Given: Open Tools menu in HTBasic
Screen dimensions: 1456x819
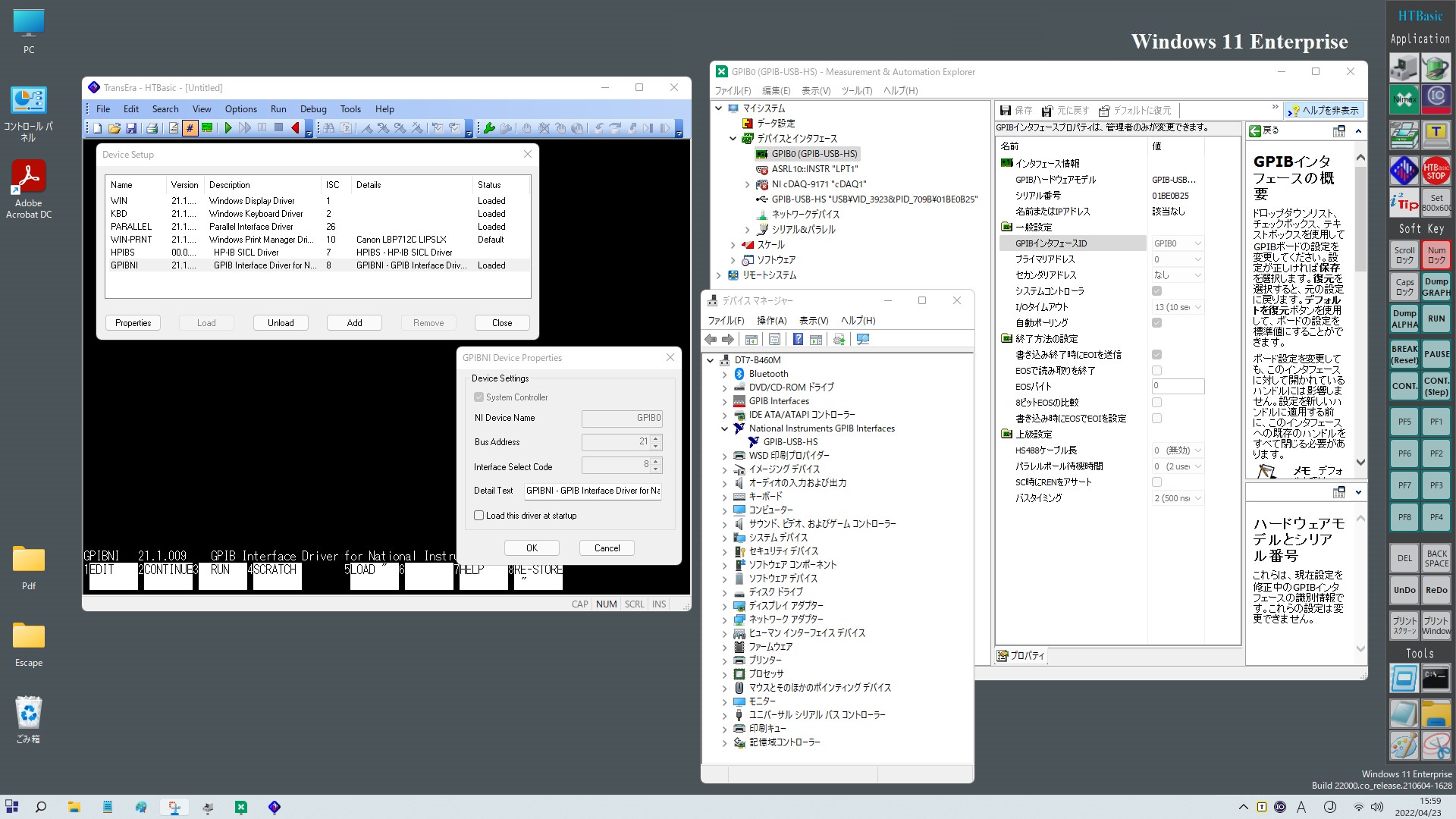Looking at the screenshot, I should click(350, 109).
